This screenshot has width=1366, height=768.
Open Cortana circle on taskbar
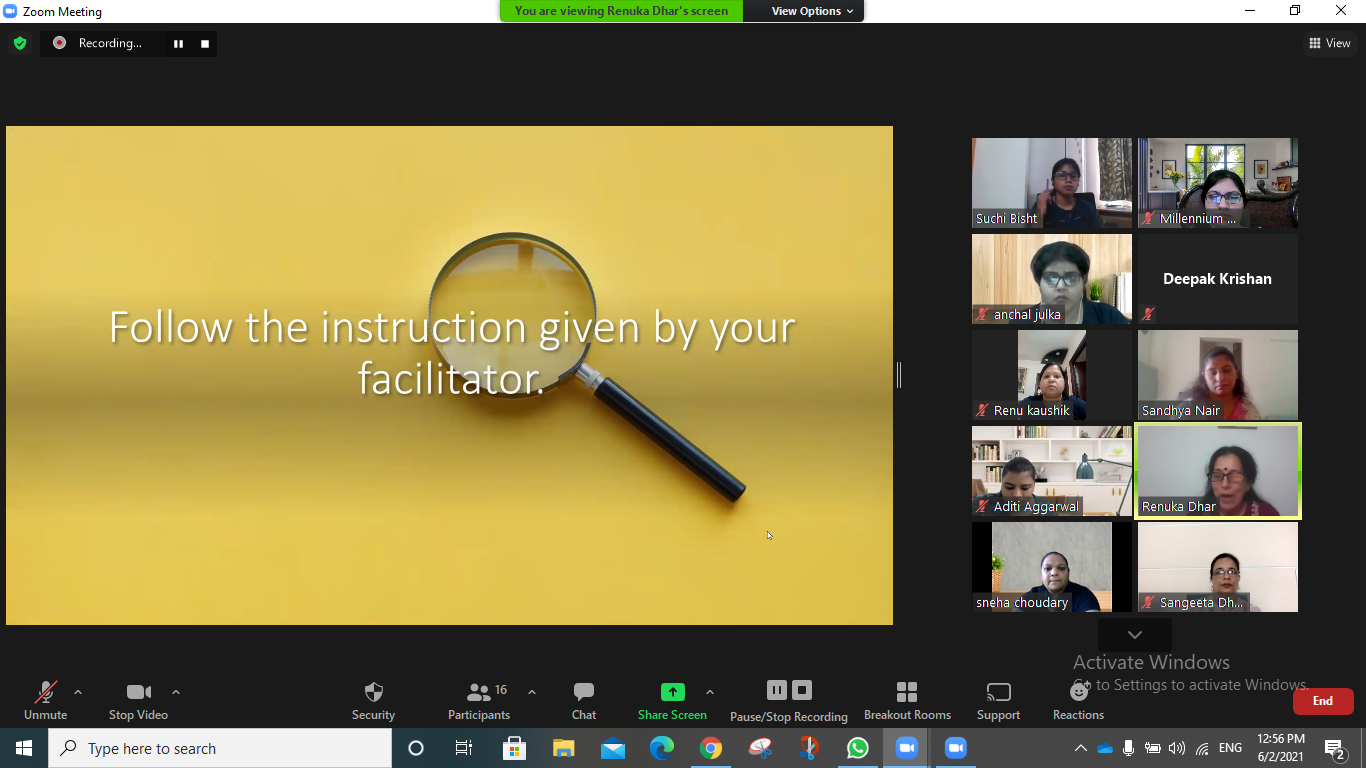tap(416, 748)
